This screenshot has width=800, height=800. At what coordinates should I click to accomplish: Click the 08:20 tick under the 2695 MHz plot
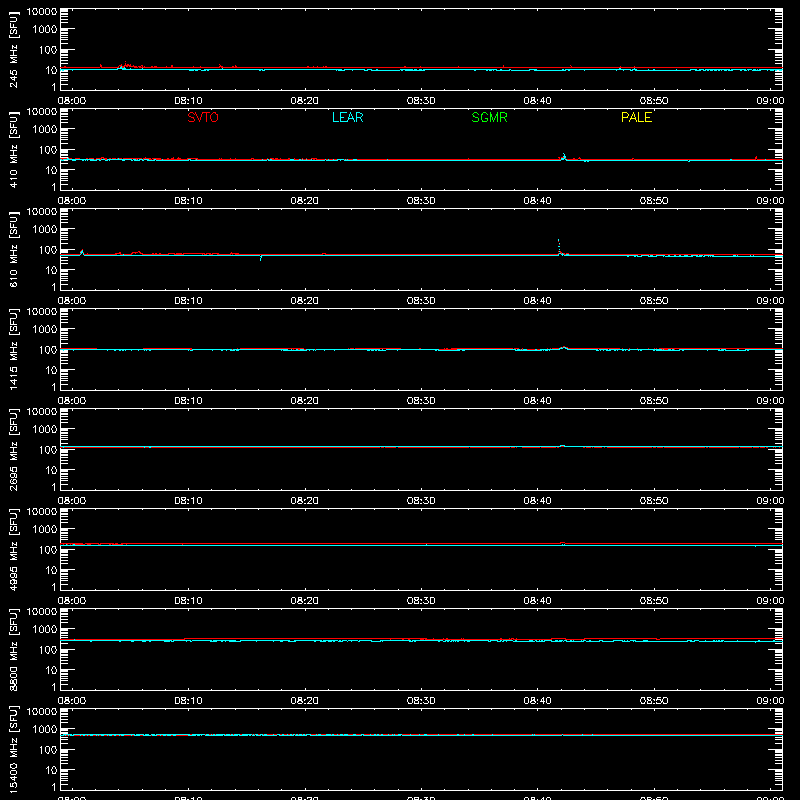pyautogui.click(x=305, y=501)
